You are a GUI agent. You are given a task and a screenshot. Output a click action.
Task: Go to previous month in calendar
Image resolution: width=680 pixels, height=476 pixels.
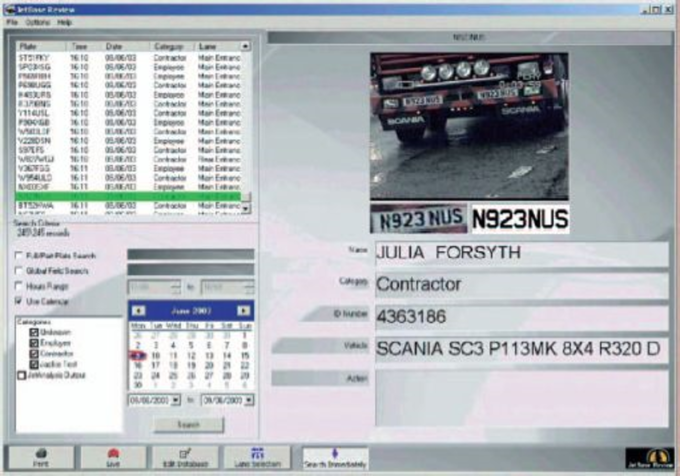[x=138, y=311]
